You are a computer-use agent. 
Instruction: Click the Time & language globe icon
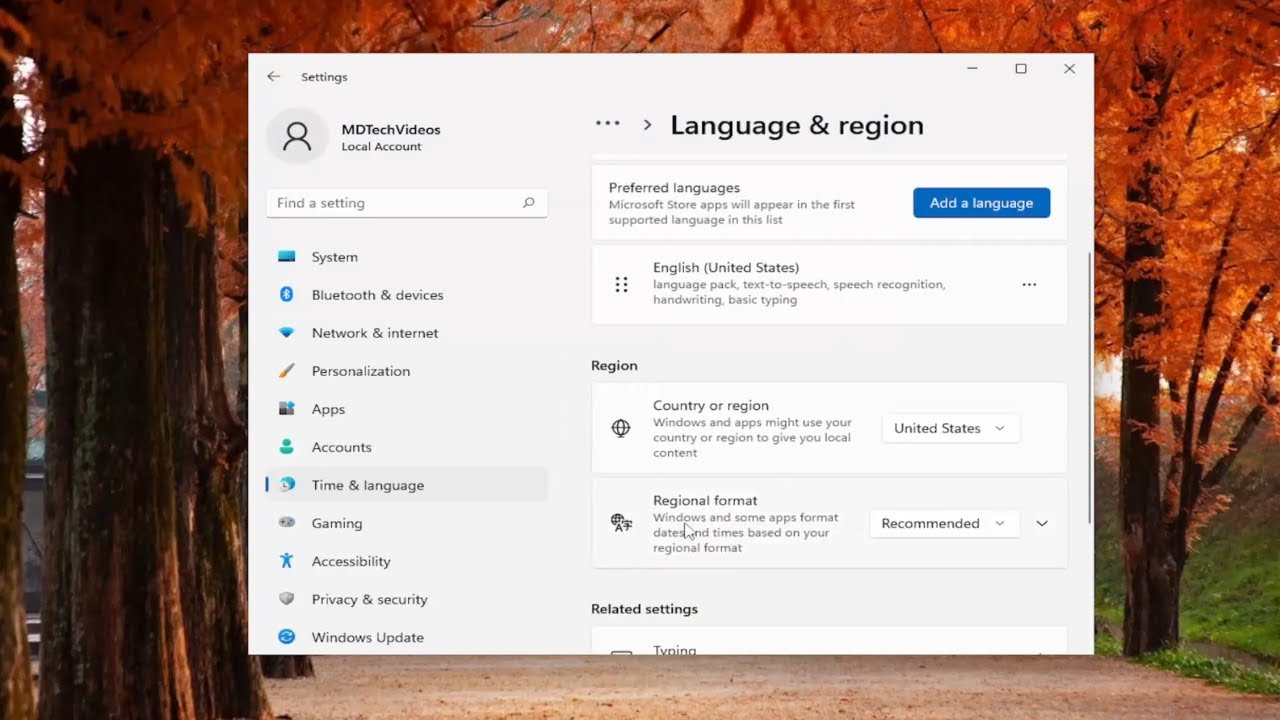tap(287, 485)
